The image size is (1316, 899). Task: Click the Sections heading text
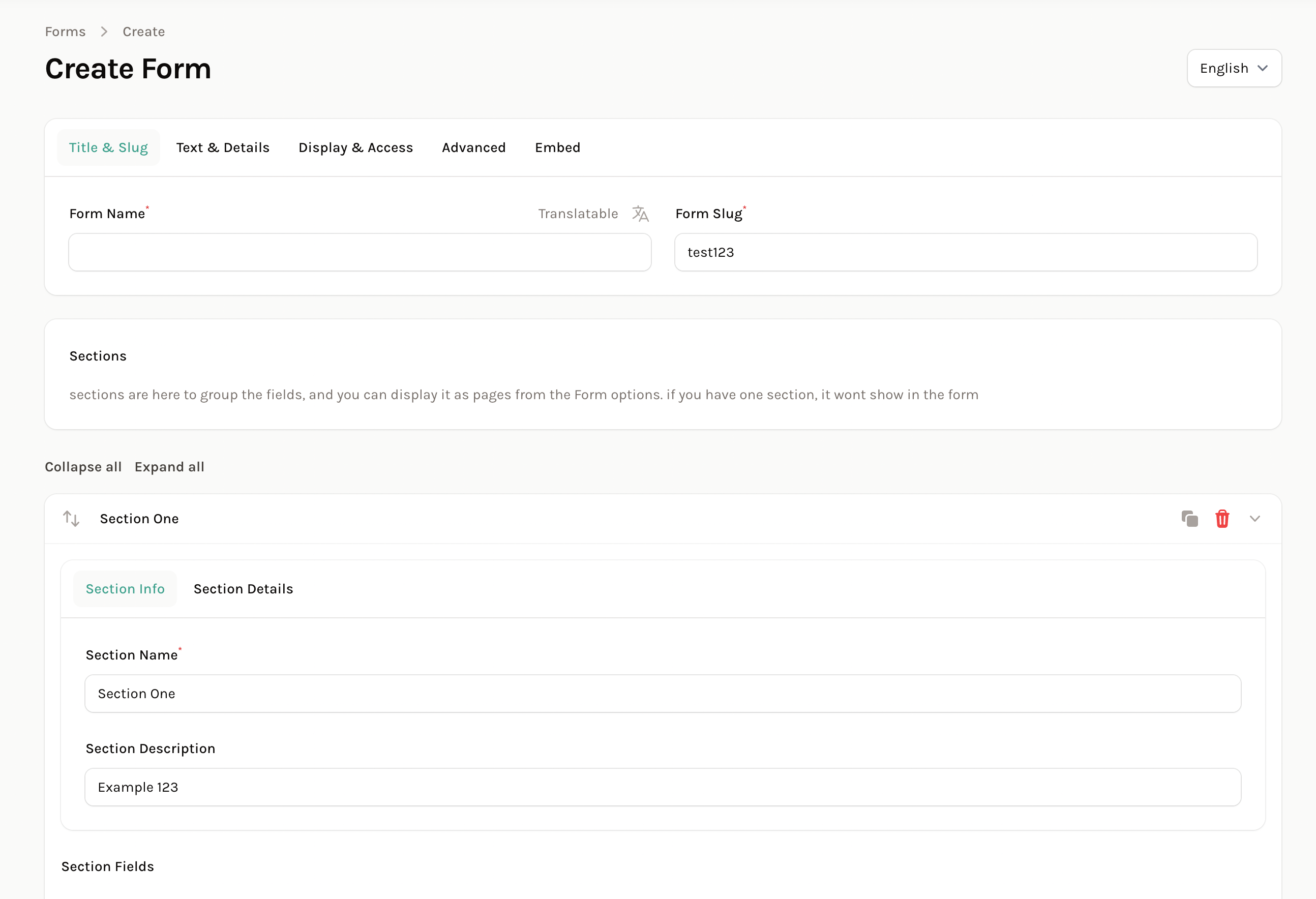tap(98, 356)
